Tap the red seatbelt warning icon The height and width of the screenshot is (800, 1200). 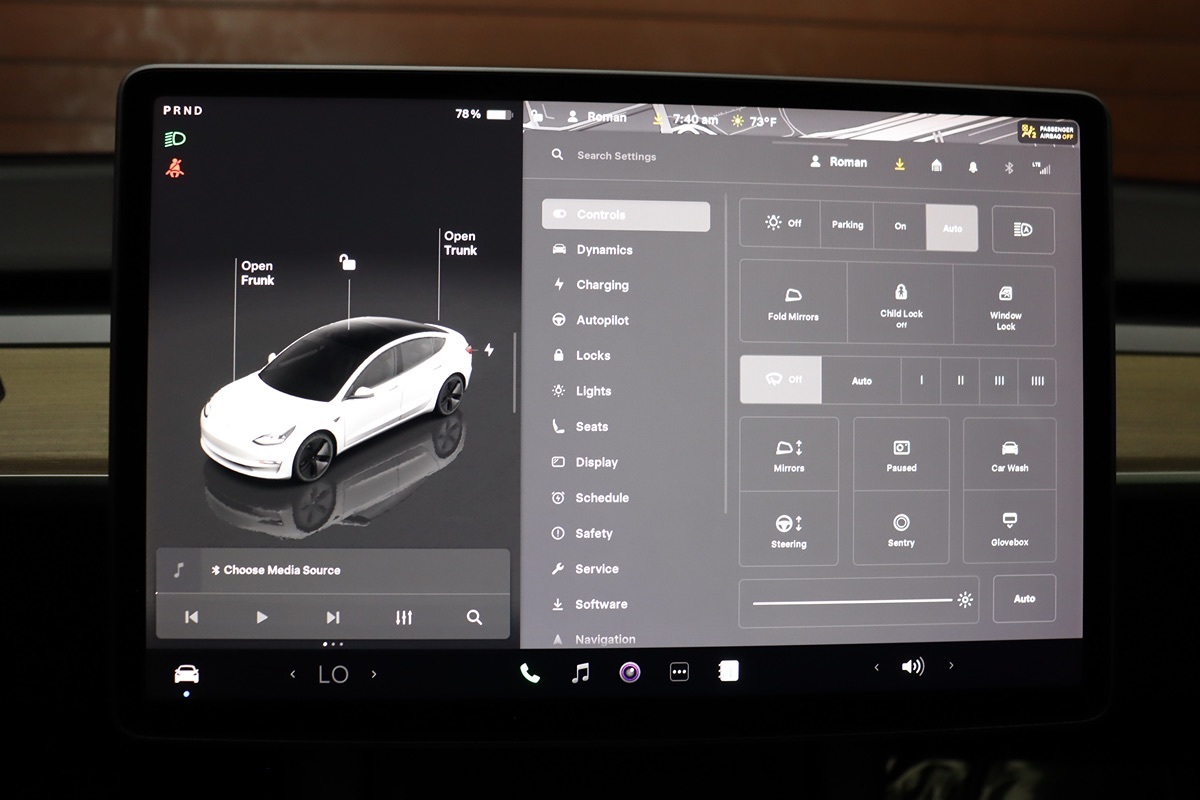click(175, 168)
